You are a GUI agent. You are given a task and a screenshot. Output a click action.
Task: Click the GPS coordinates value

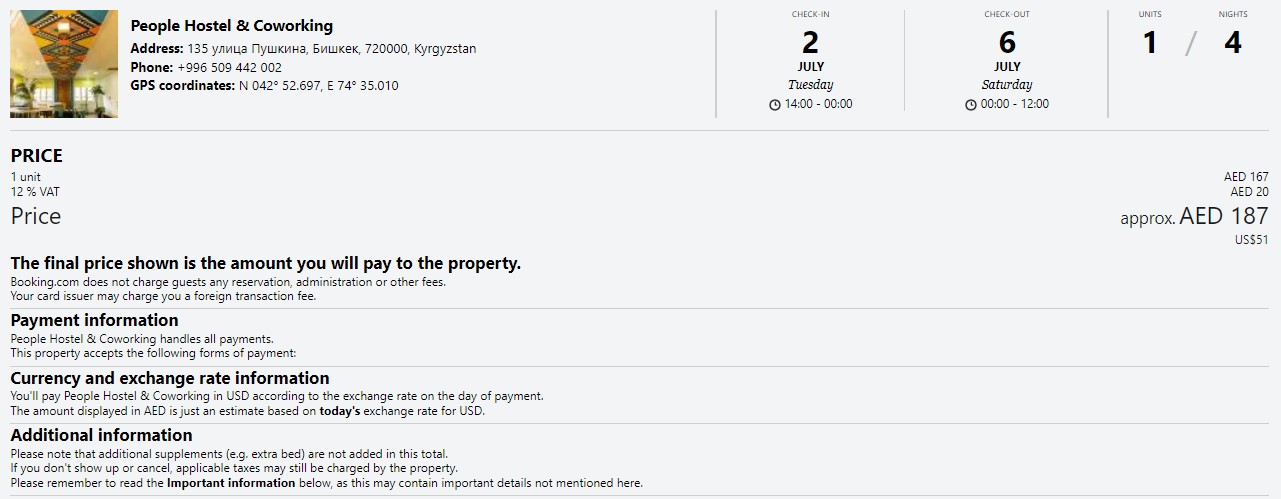pyautogui.click(x=318, y=86)
